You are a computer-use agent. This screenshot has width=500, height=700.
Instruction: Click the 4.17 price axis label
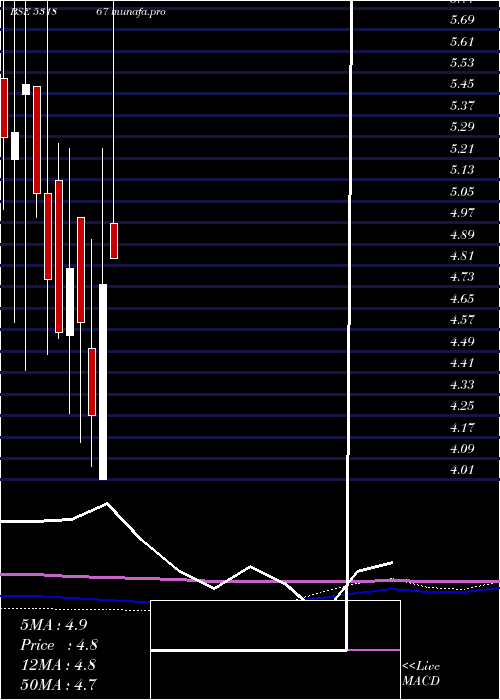coord(462,427)
